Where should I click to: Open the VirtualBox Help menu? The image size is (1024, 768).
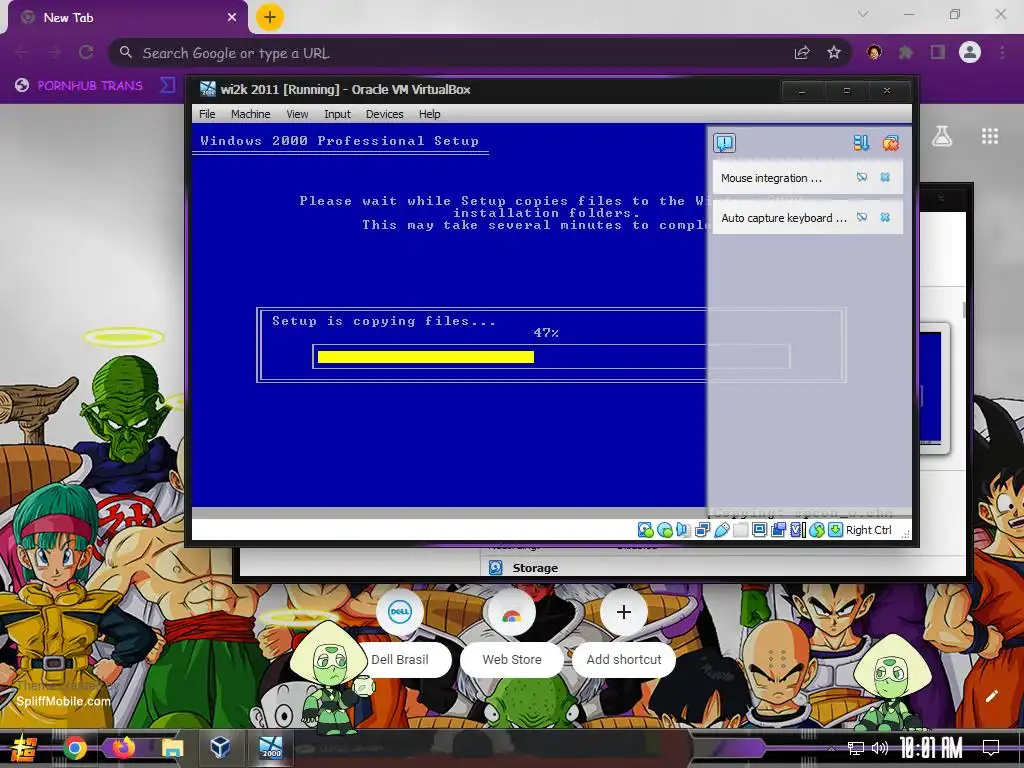(429, 114)
